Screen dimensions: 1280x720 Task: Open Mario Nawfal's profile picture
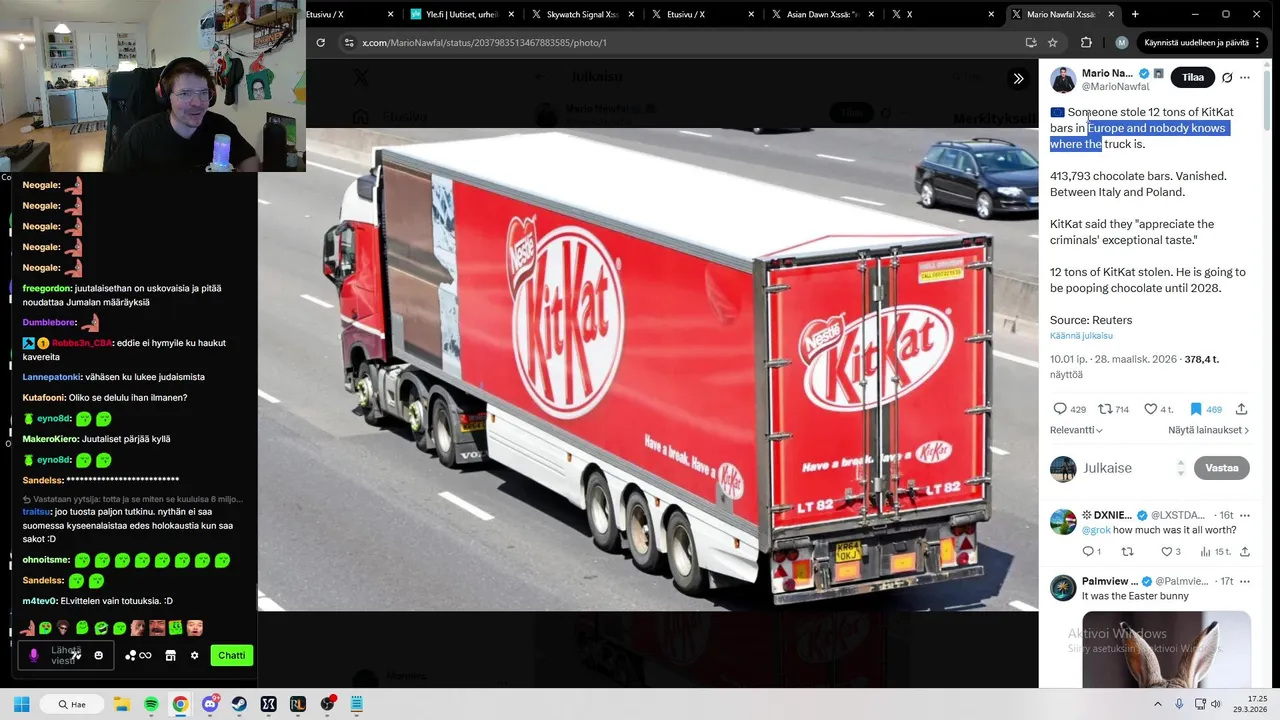click(1063, 80)
